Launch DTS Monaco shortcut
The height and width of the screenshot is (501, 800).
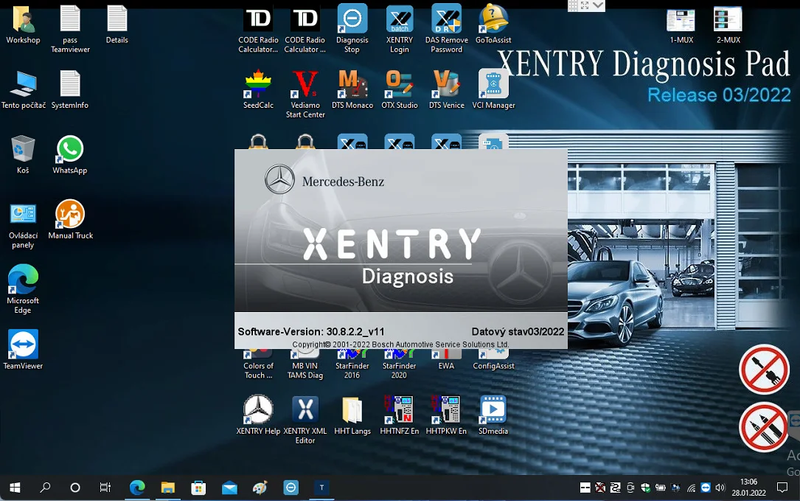click(352, 90)
